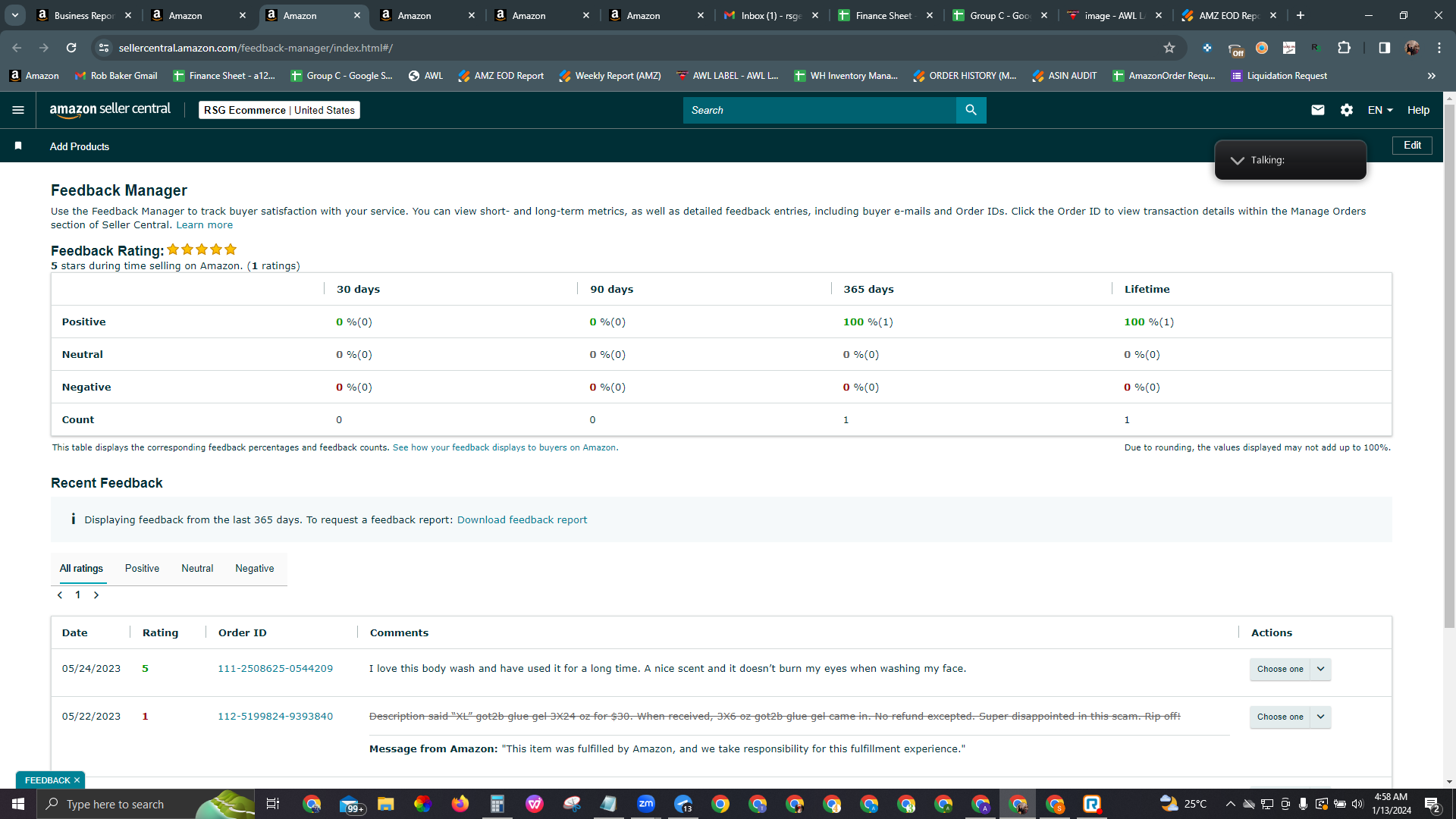Click Download feedback report link
1456x819 pixels.
[522, 520]
